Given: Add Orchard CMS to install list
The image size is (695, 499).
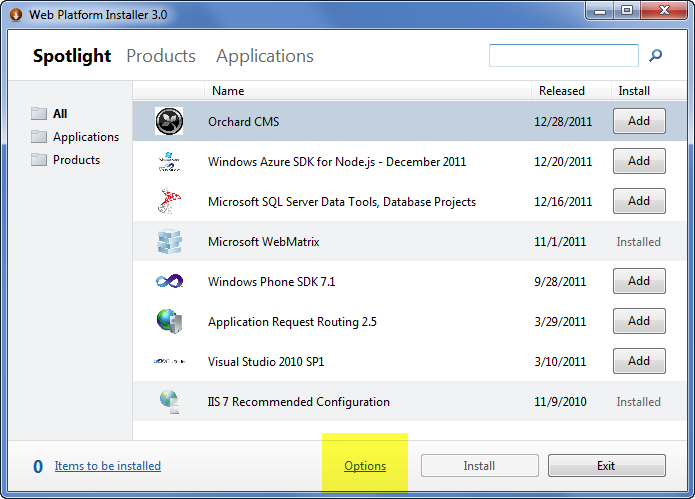Looking at the screenshot, I should [639, 121].
